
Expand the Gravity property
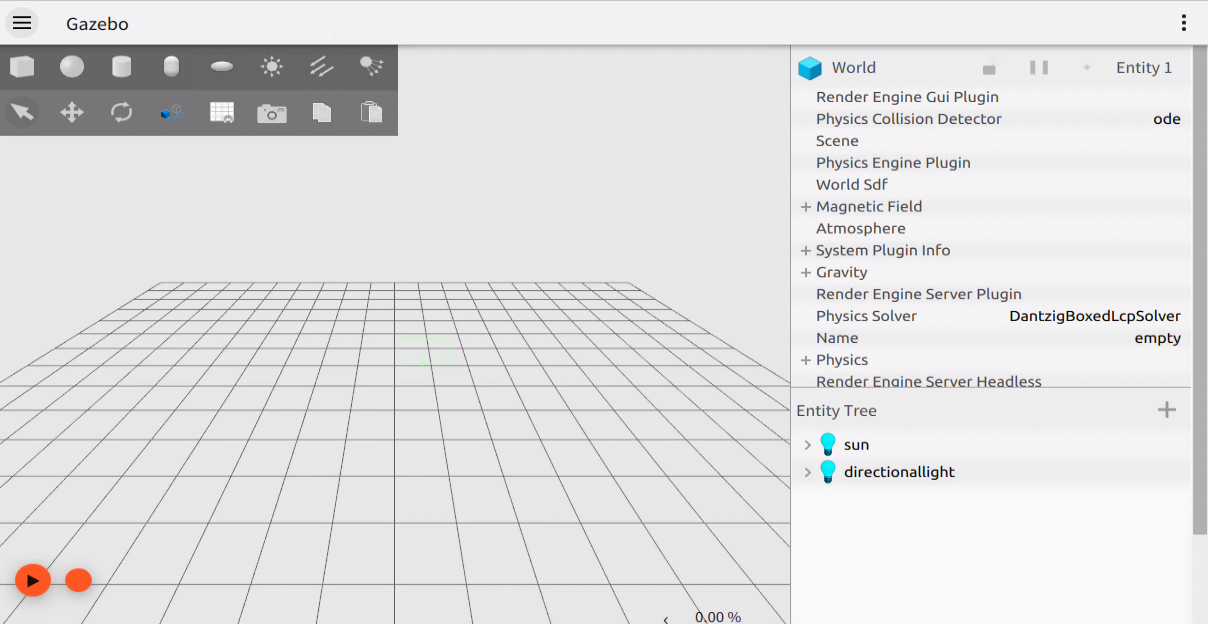coord(805,273)
